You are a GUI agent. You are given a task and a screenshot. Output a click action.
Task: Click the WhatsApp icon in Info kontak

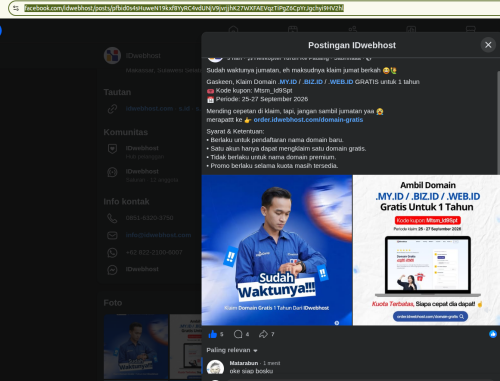click(112, 253)
